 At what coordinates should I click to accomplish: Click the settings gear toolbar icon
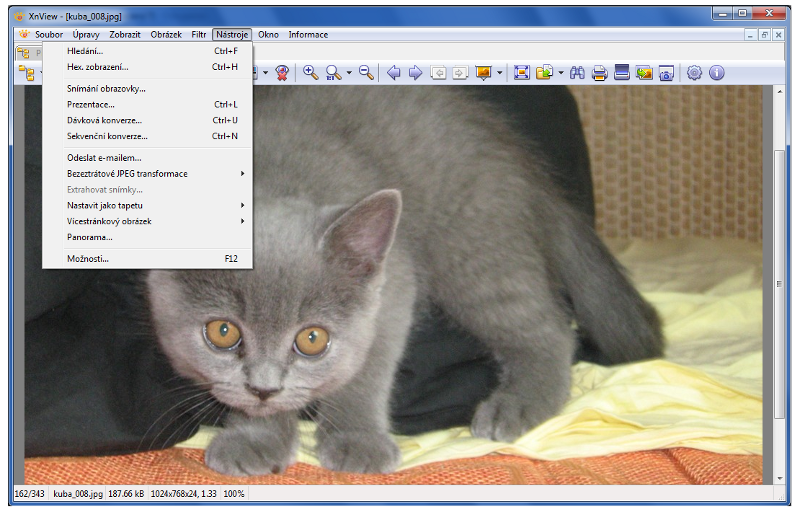[x=694, y=72]
